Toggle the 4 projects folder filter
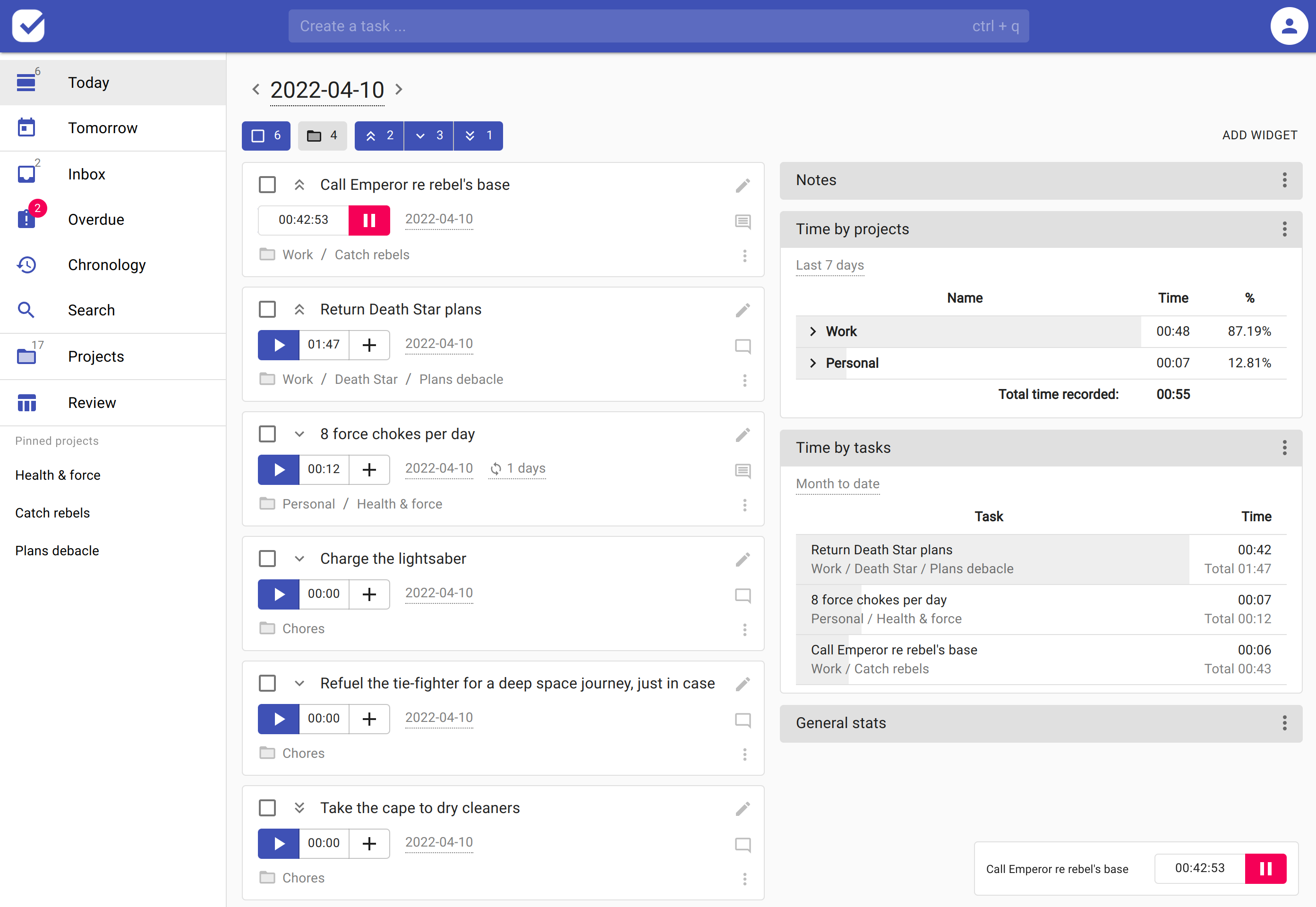This screenshot has height=907, width=1316. (322, 136)
